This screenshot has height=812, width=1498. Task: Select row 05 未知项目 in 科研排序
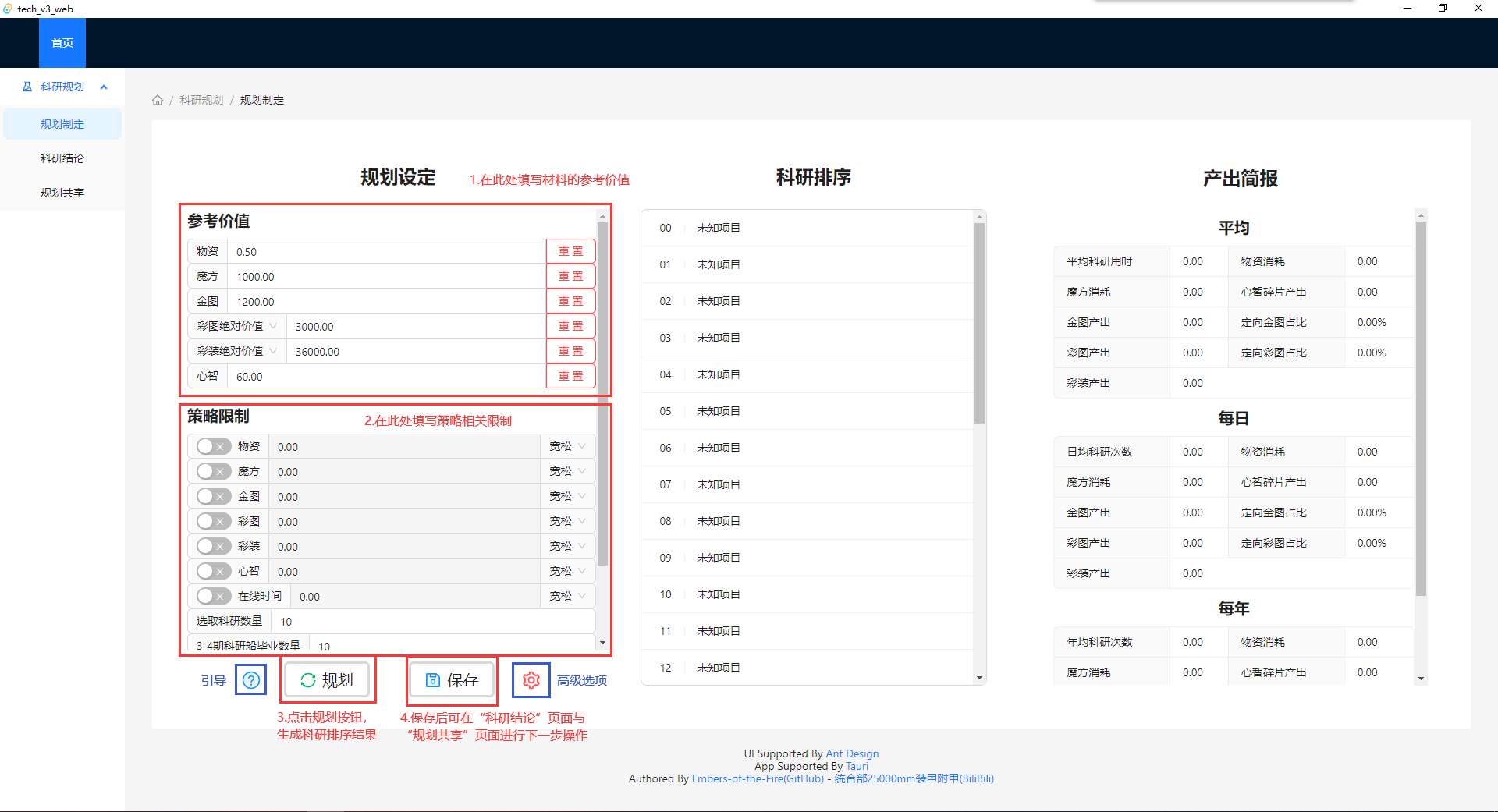tap(807, 411)
